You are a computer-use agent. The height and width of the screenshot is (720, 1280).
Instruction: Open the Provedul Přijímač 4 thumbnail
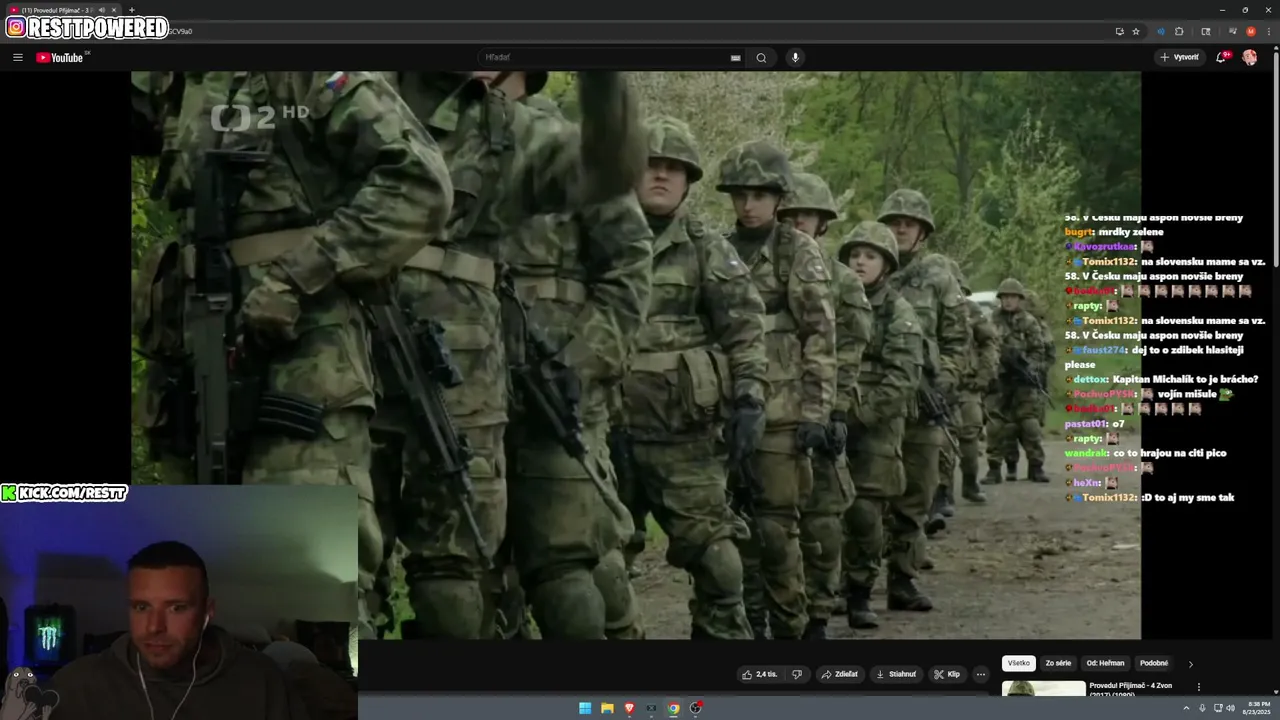point(1043,689)
